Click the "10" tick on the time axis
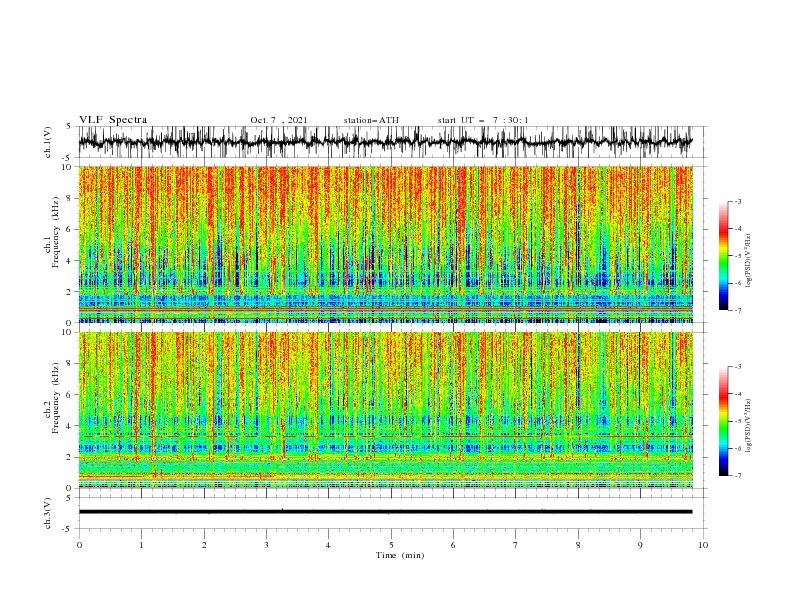792x612 pixels. coord(703,545)
